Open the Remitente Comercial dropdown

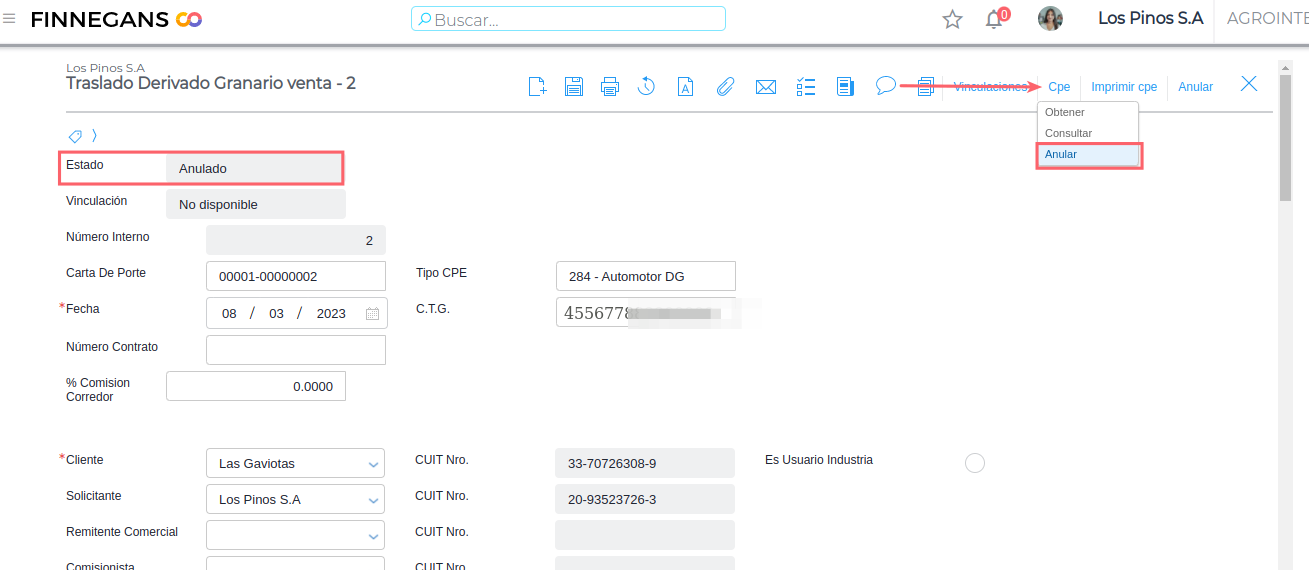point(295,535)
